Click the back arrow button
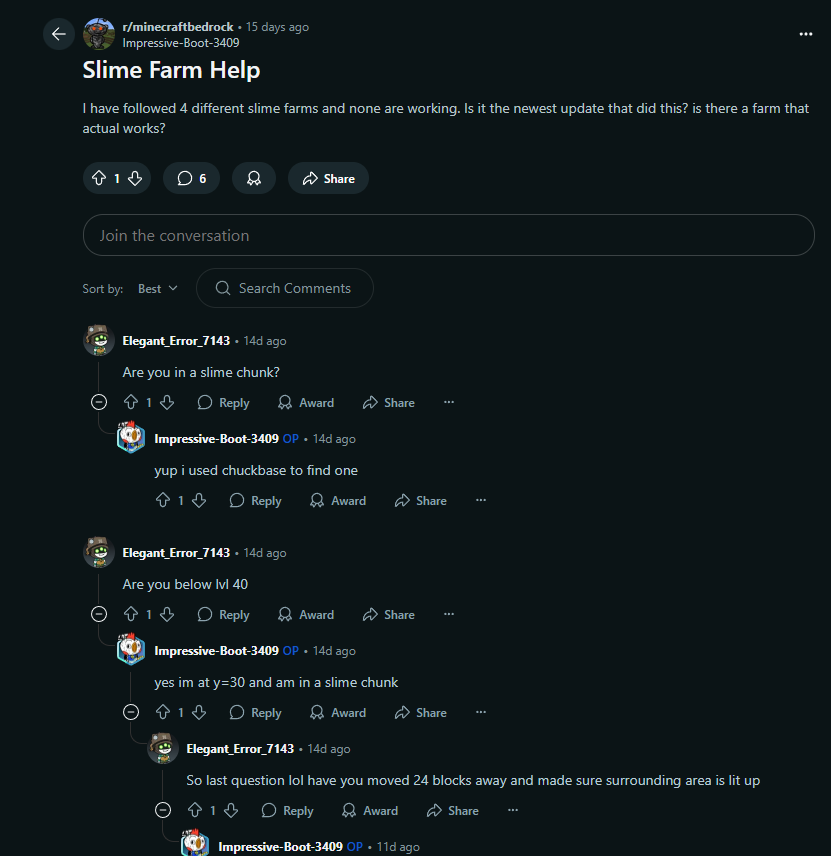Image resolution: width=831 pixels, height=856 pixels. point(59,34)
